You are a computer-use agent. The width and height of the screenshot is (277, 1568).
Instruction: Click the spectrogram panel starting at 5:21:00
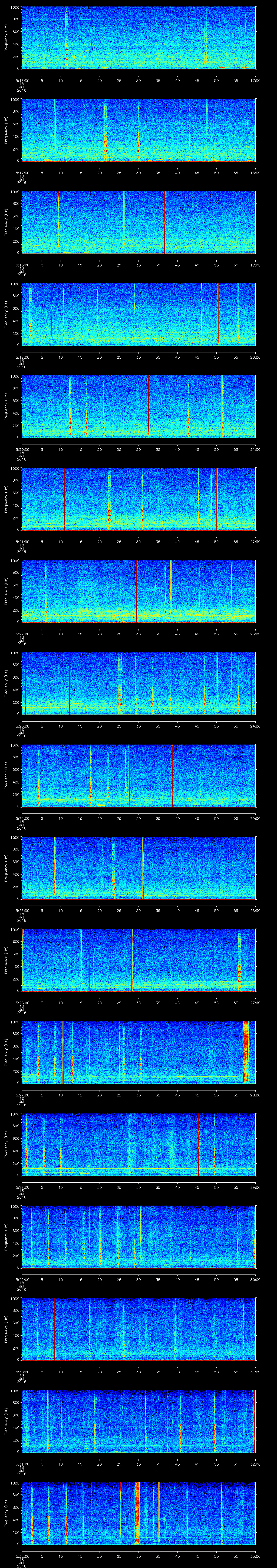tap(139, 499)
